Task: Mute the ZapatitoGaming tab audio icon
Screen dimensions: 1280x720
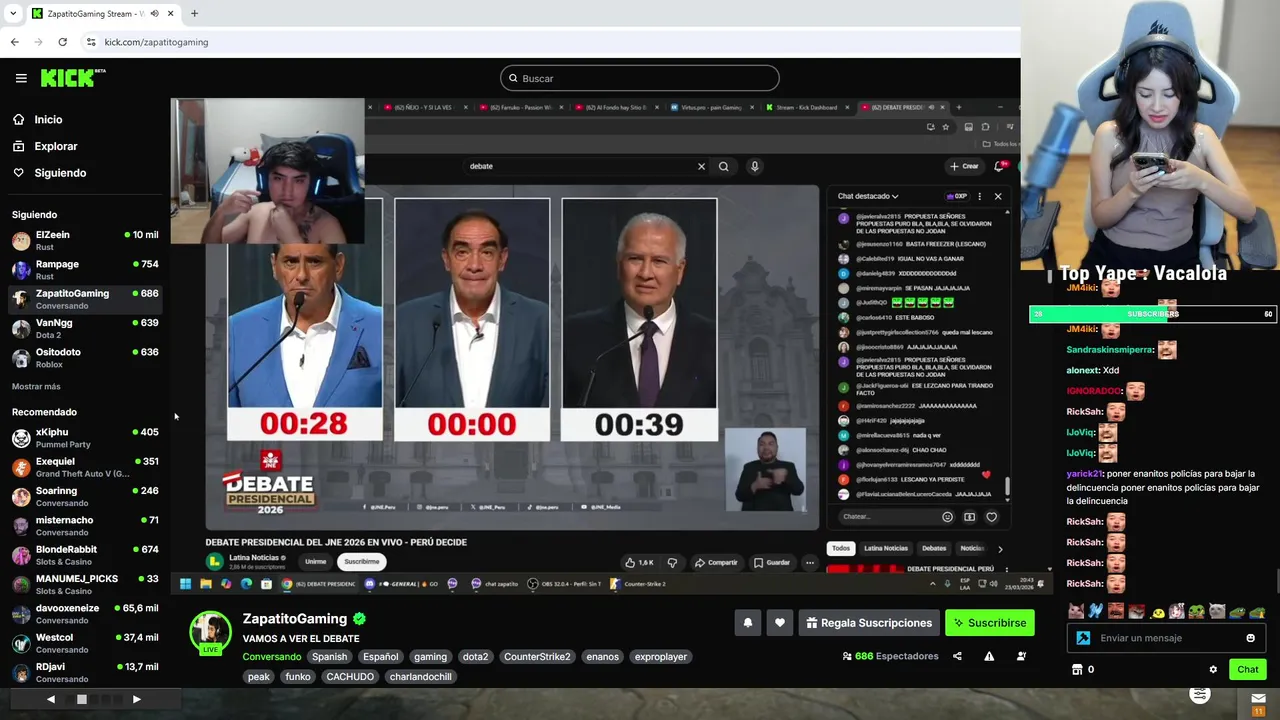Action: 153,13
